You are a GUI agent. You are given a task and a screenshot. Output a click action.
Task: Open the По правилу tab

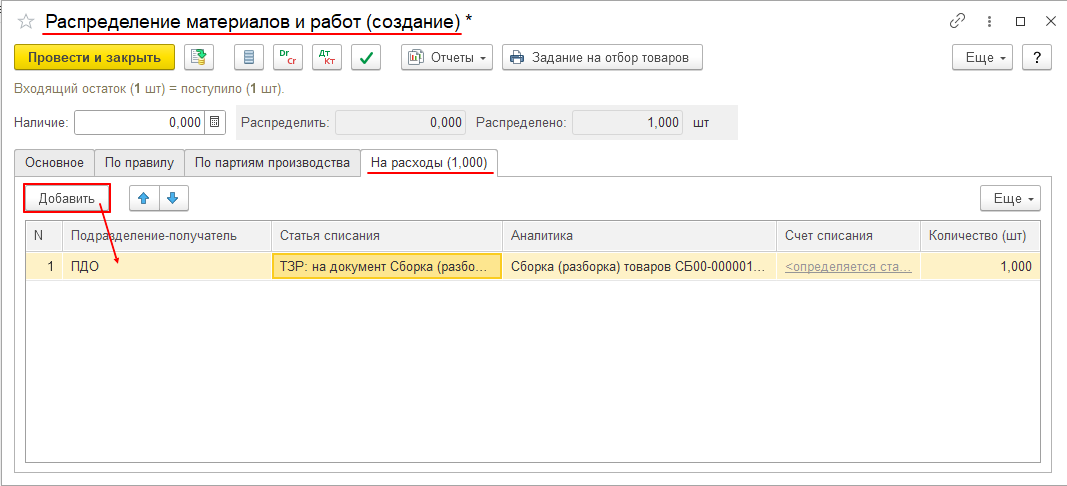coord(139,162)
